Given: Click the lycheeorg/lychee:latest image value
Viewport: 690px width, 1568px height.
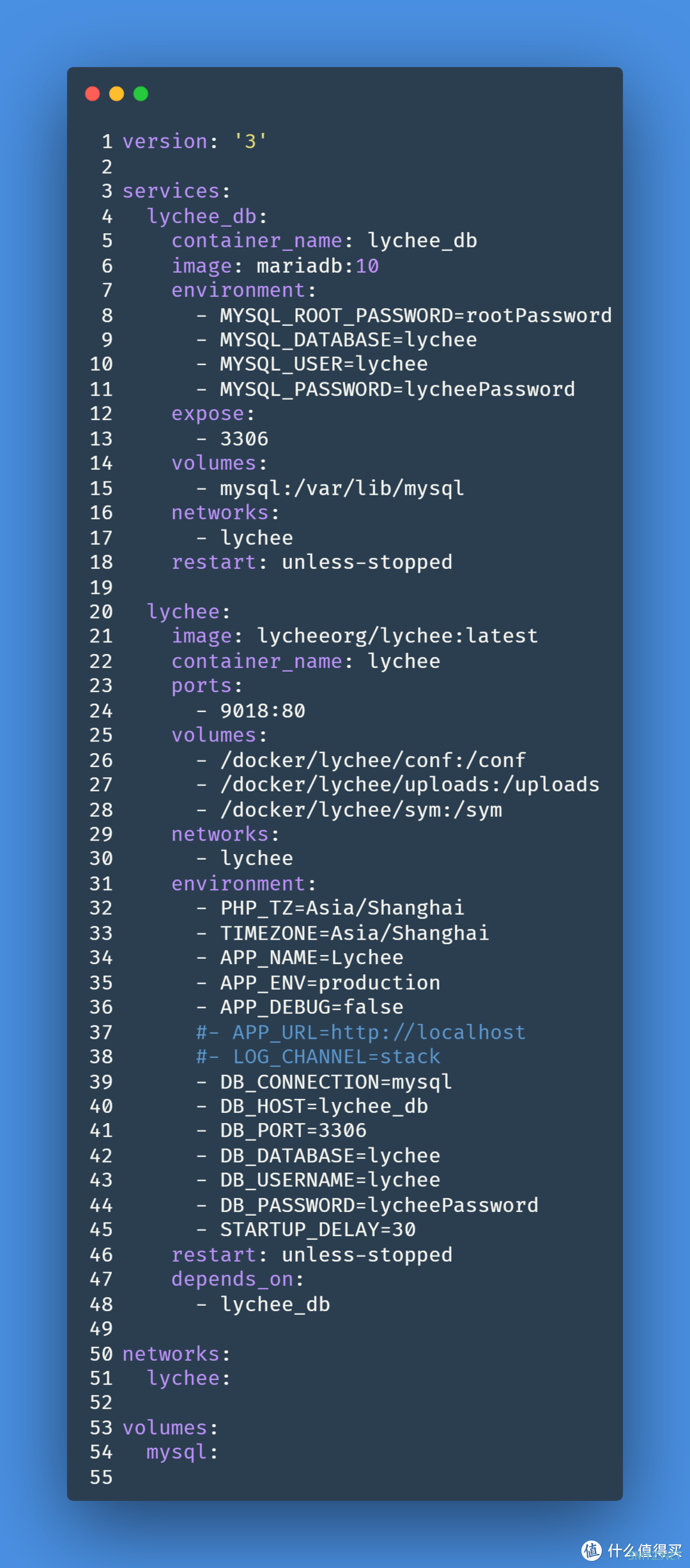Looking at the screenshot, I should point(397,637).
